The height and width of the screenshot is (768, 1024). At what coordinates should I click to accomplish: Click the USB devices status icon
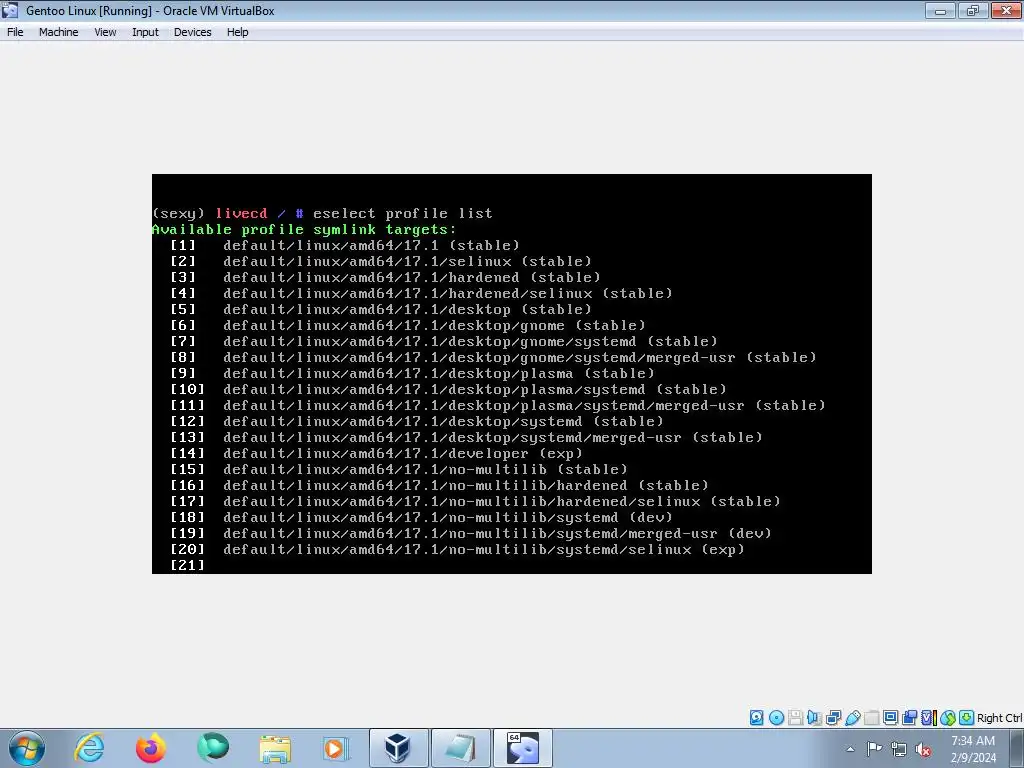click(x=852, y=718)
